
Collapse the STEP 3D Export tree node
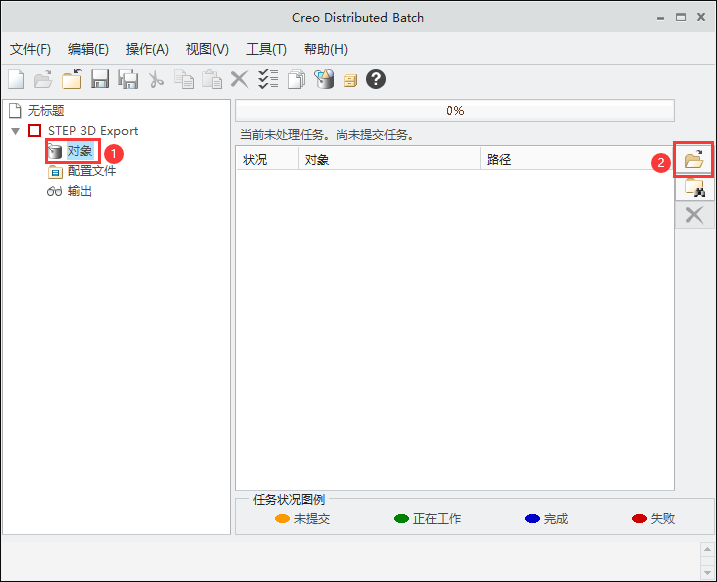pyautogui.click(x=16, y=131)
